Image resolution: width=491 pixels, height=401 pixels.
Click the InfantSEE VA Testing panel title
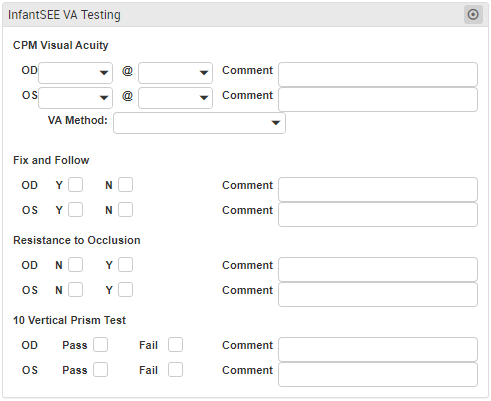point(64,15)
